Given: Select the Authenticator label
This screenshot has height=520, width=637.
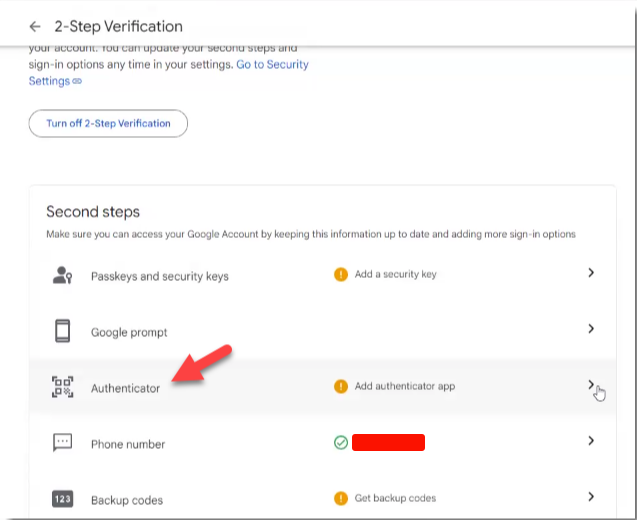Looking at the screenshot, I should point(126,388).
